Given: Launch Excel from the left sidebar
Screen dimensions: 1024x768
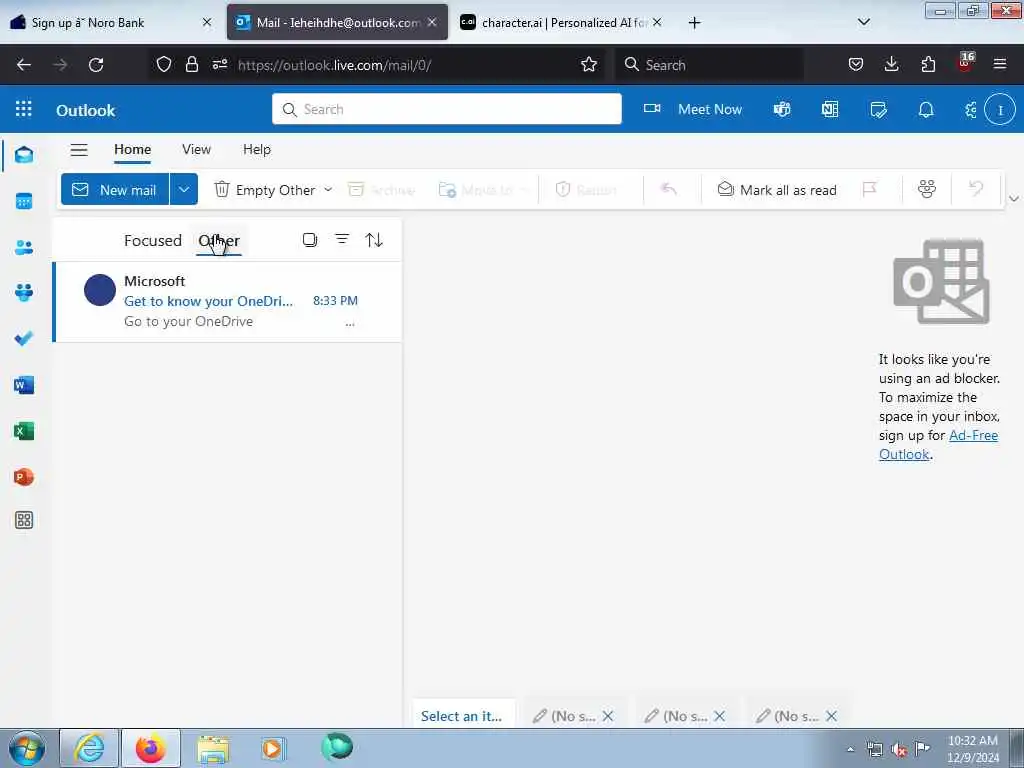Looking at the screenshot, I should (24, 431).
